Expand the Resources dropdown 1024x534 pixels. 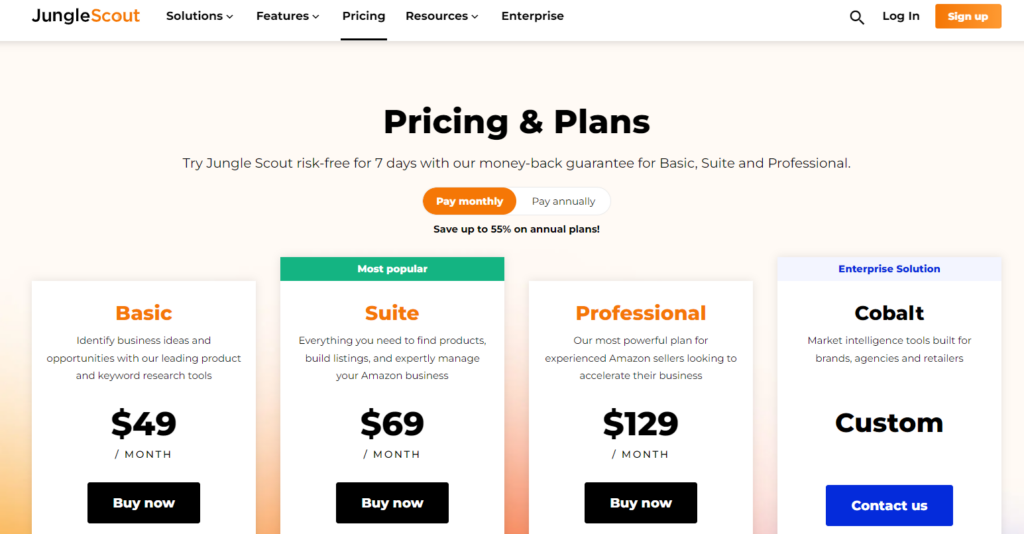click(441, 16)
